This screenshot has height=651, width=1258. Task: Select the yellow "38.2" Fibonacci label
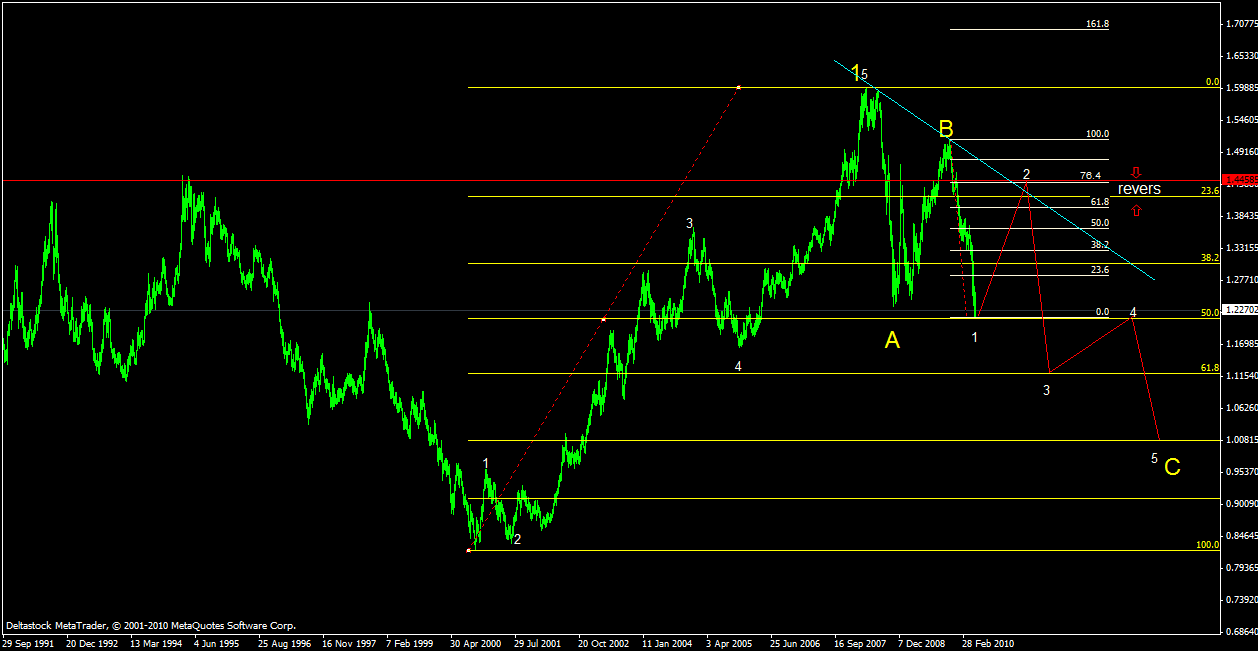1210,258
